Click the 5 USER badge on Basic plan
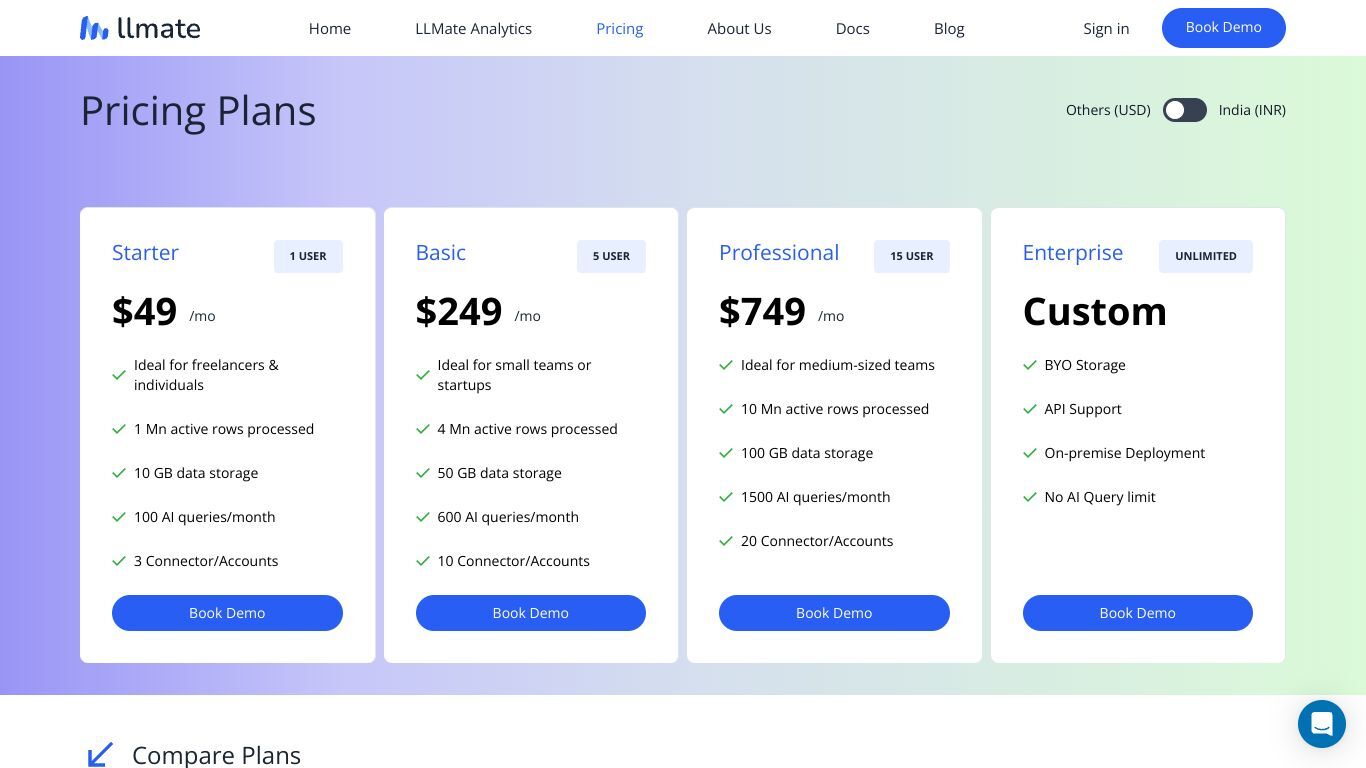Screen dimensions: 1366x768 (611, 256)
